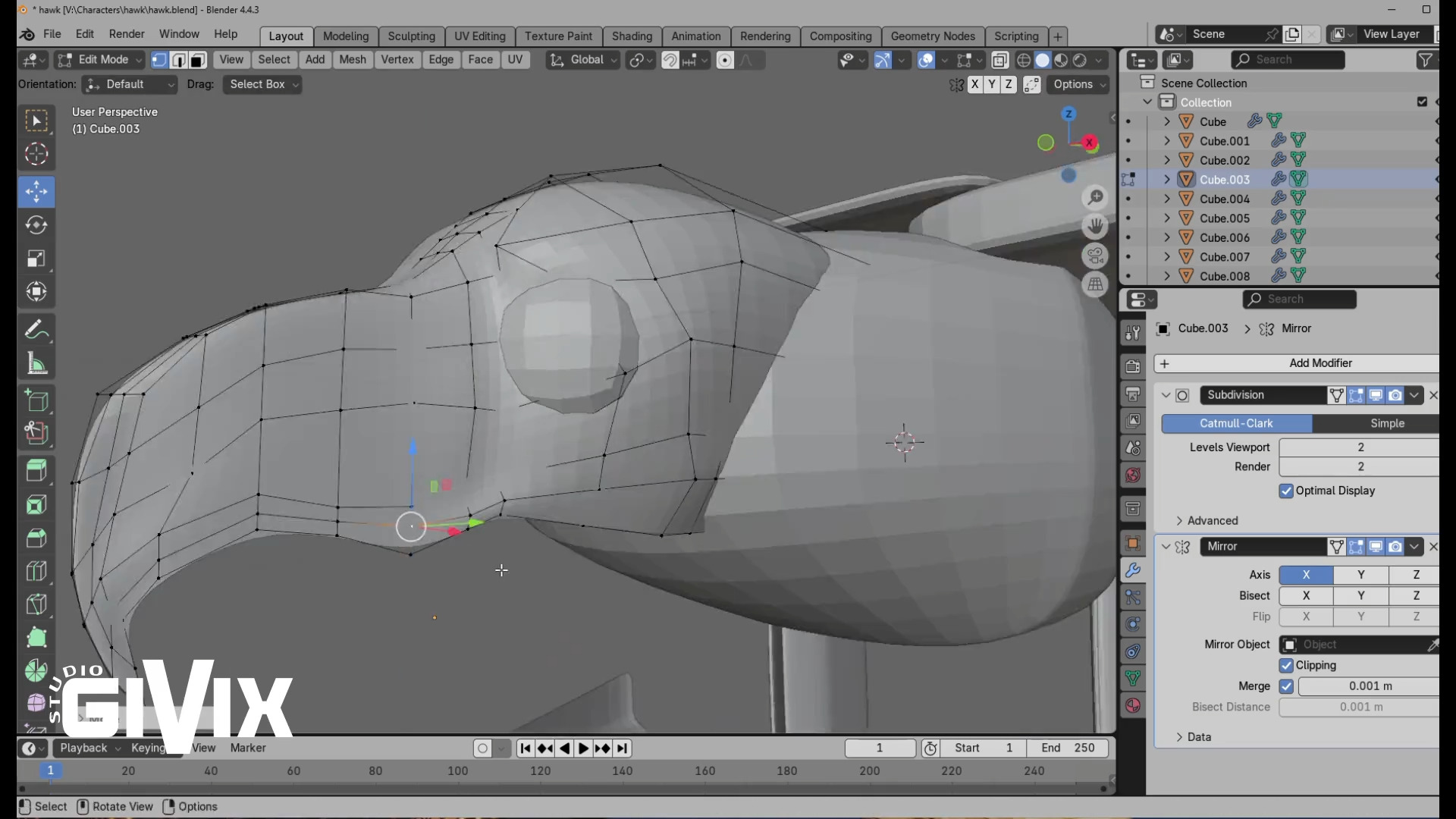Viewport: 1456px width, 819px height.
Task: Select the Annotate pencil tool
Action: click(36, 330)
